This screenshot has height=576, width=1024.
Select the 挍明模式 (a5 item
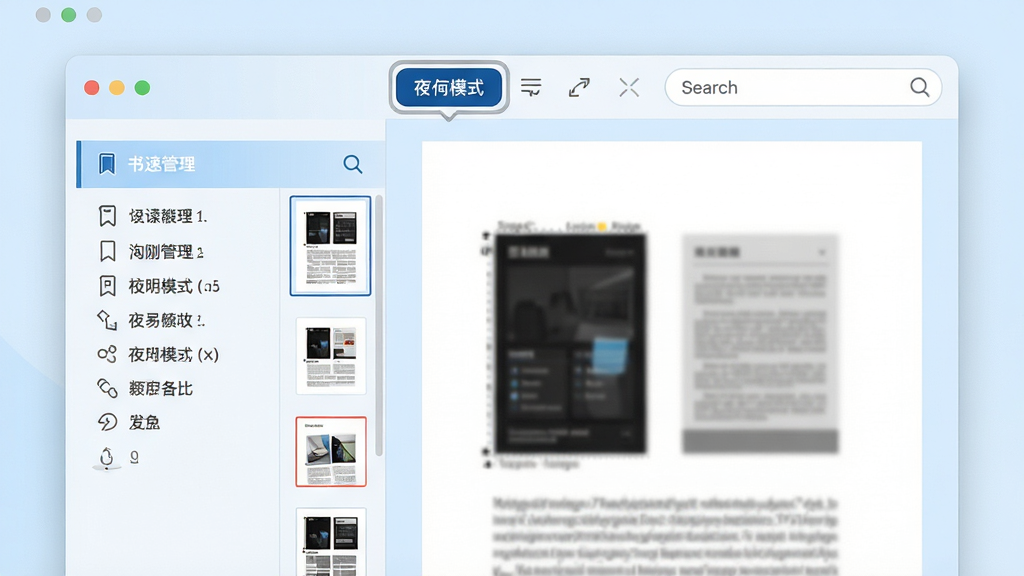coord(174,286)
